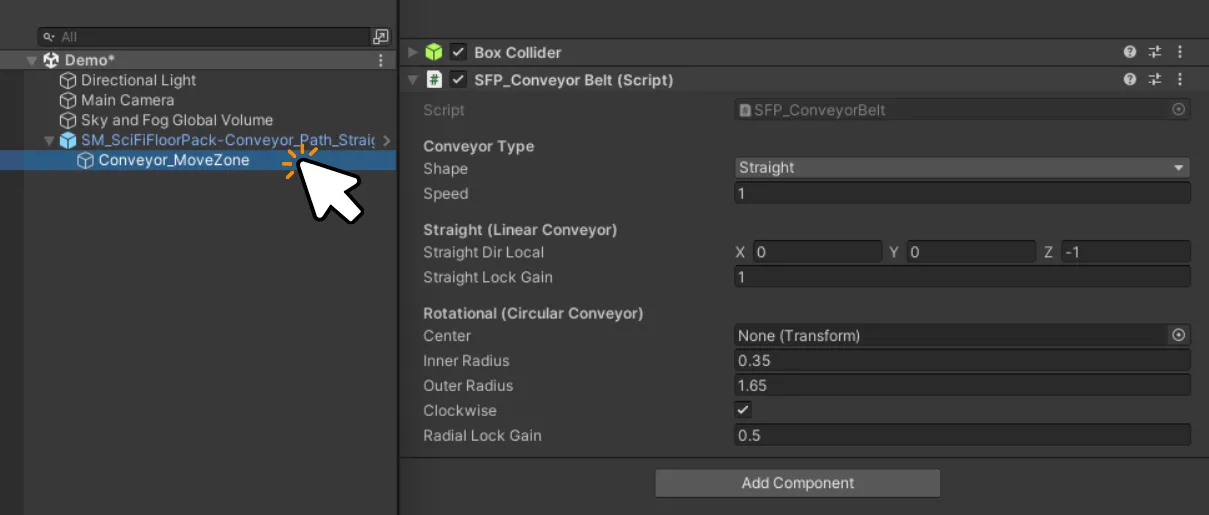Screen dimensions: 1209x515
Task: Click the Box Collider green cube icon
Action: 434,52
